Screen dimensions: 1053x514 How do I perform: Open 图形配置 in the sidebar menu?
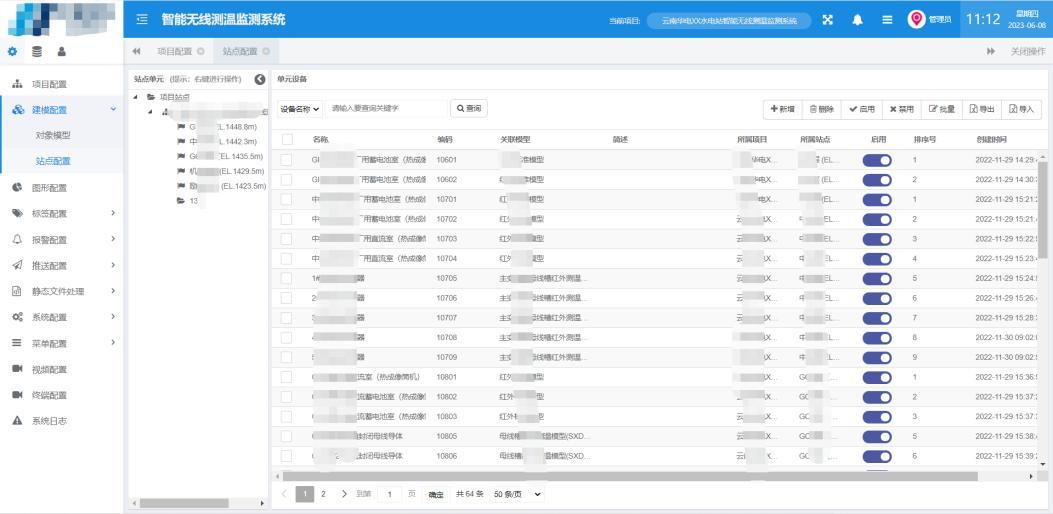[50, 187]
